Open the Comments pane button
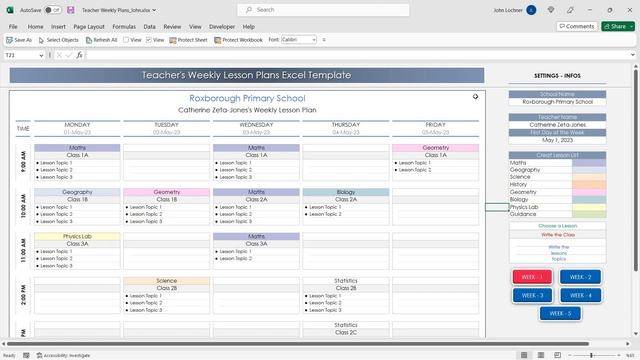The image size is (640, 360). [577, 26]
